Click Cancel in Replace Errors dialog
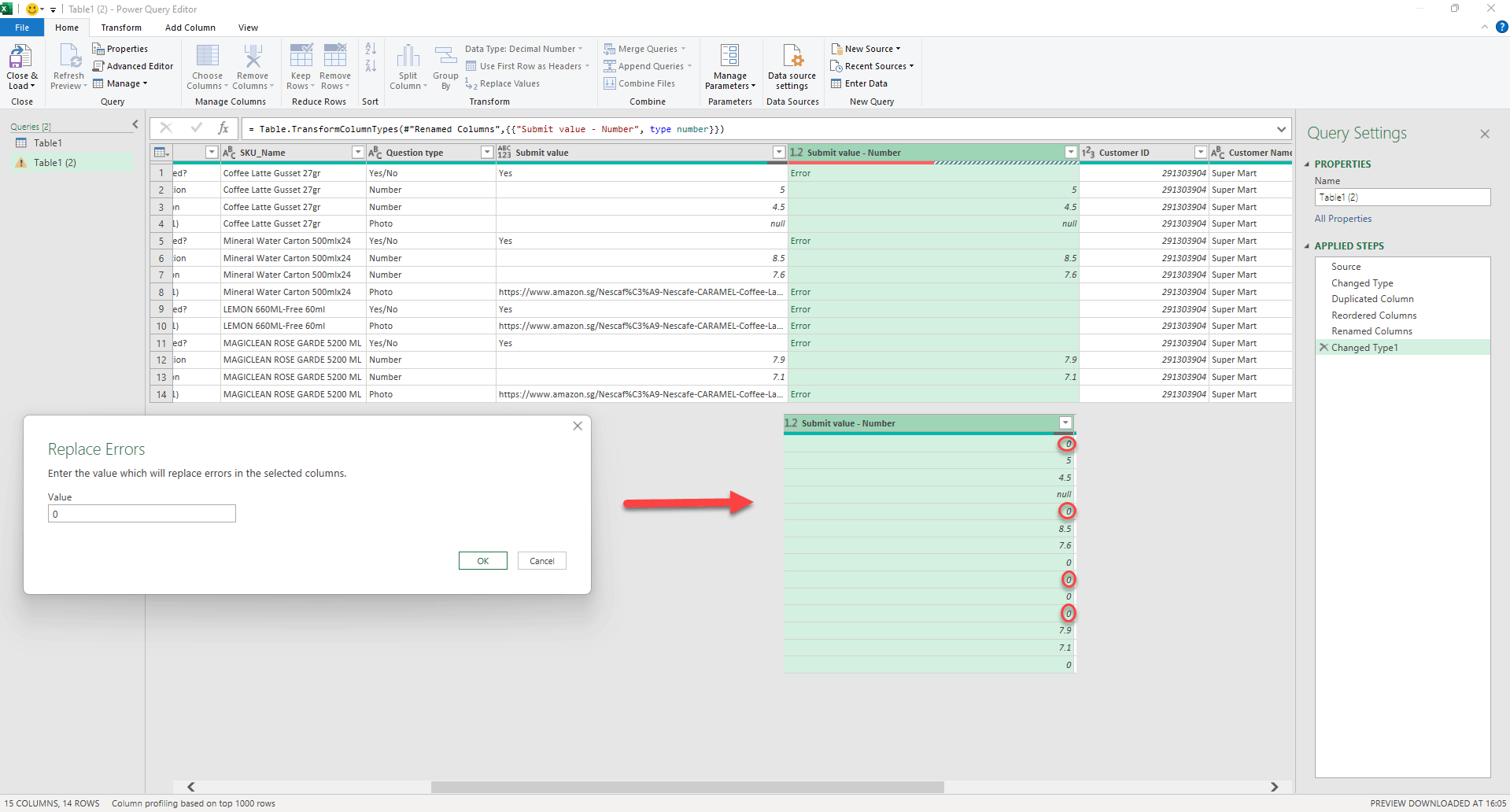Image resolution: width=1510 pixels, height=812 pixels. (542, 561)
